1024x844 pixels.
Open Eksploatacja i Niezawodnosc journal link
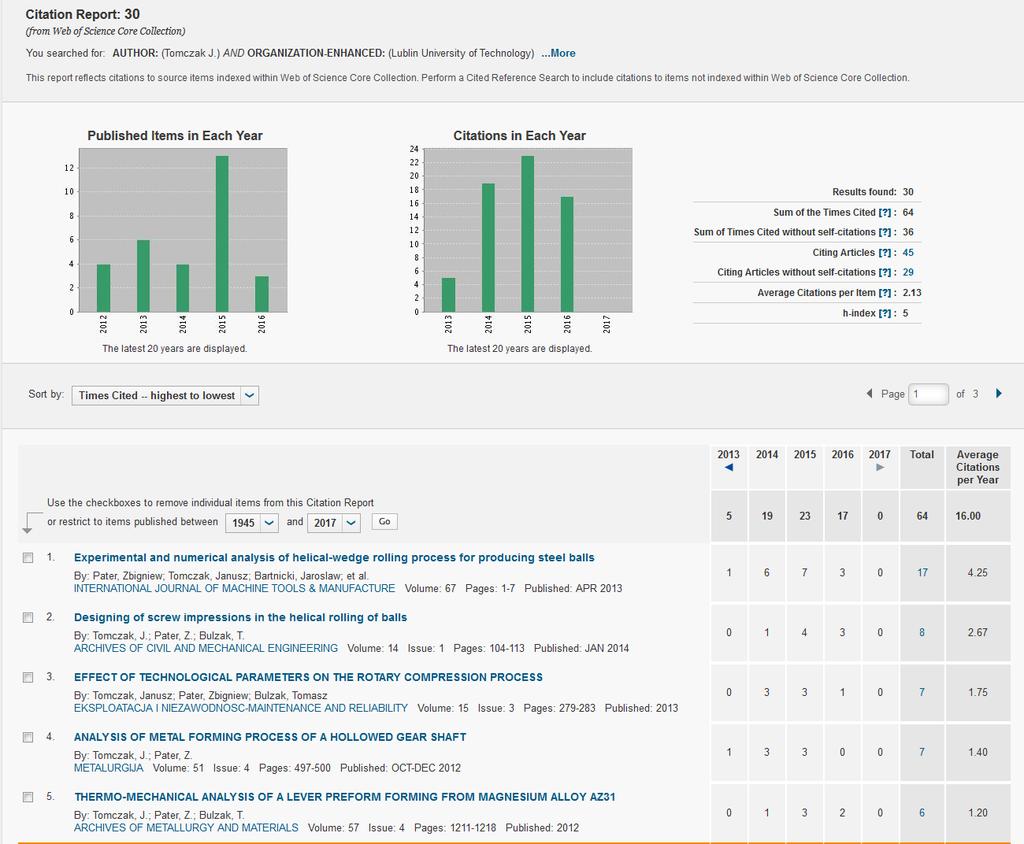[241, 708]
